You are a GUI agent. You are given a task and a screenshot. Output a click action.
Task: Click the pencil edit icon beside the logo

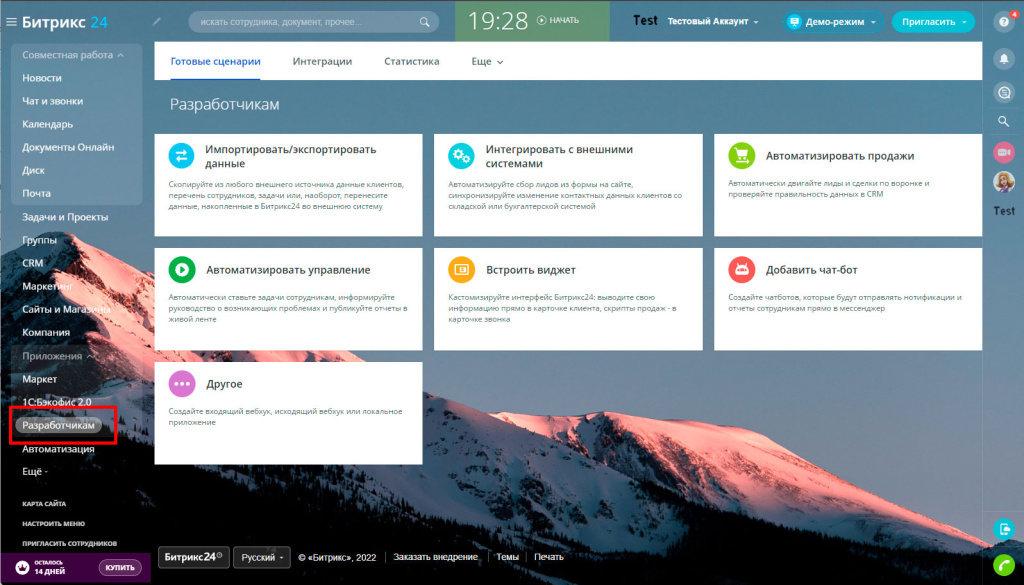(x=157, y=21)
